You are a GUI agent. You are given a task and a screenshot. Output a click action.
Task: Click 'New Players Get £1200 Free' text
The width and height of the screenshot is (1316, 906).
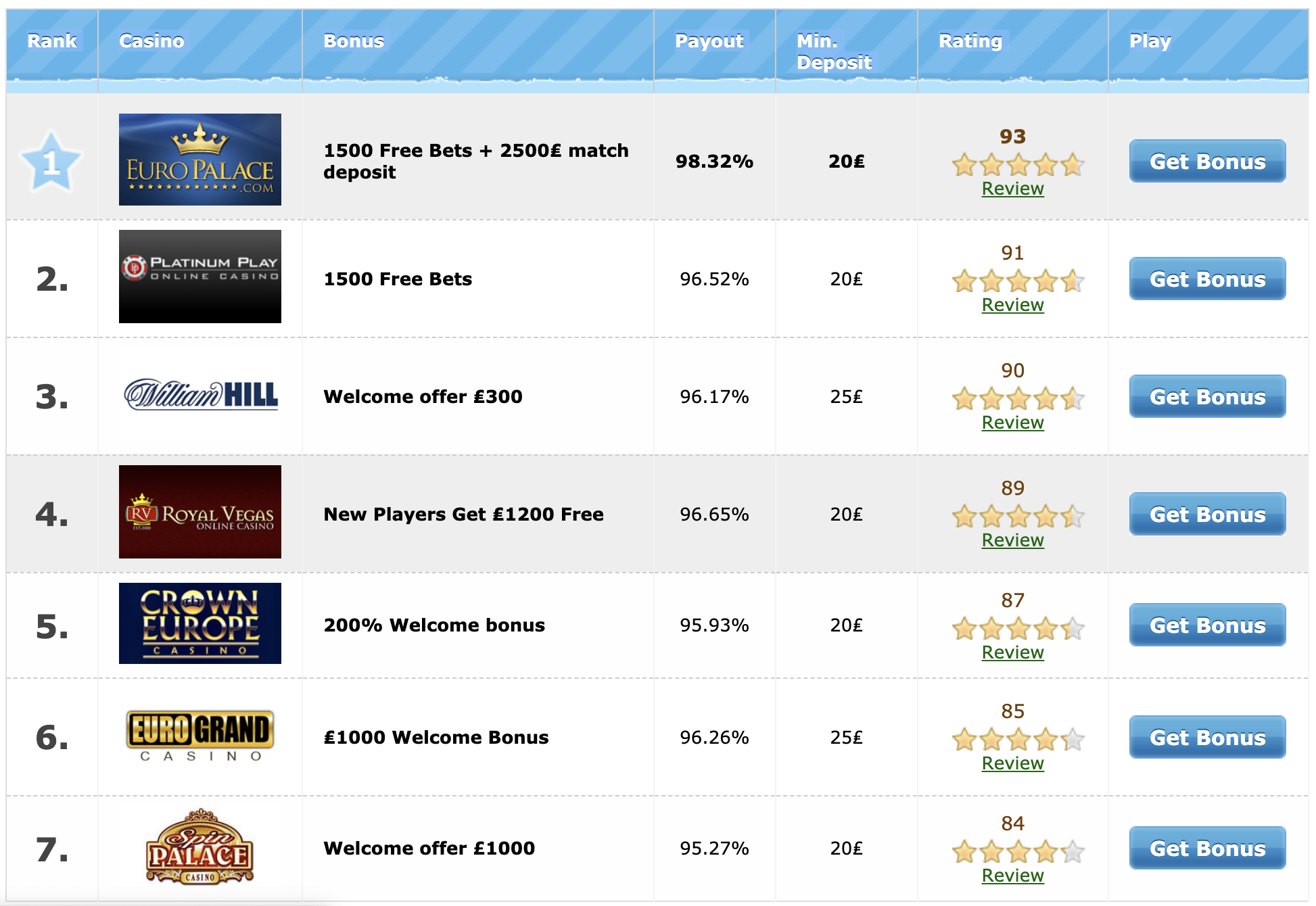point(463,514)
